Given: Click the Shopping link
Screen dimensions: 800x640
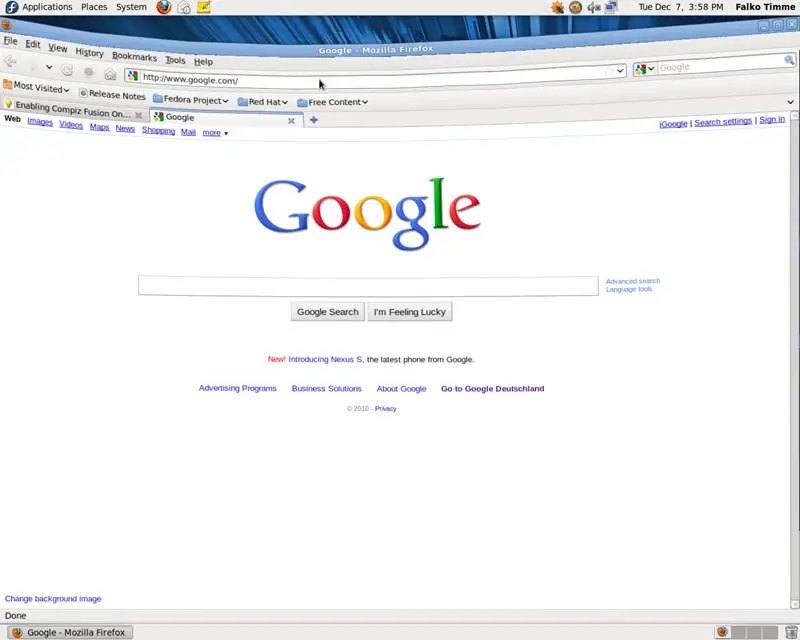Looking at the screenshot, I should tap(158, 131).
